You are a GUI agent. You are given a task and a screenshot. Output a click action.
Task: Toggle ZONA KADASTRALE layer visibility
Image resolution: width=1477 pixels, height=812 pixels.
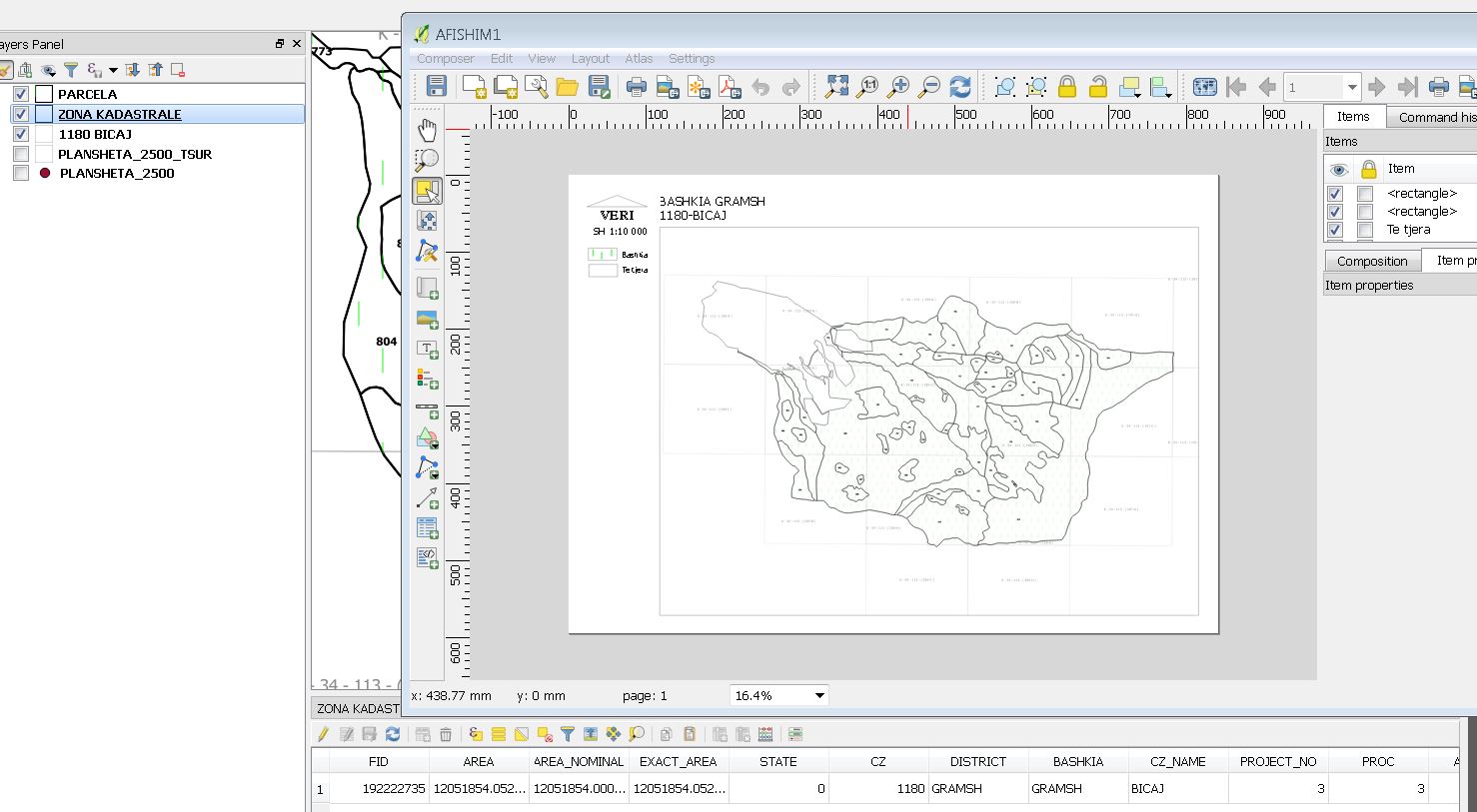(21, 114)
